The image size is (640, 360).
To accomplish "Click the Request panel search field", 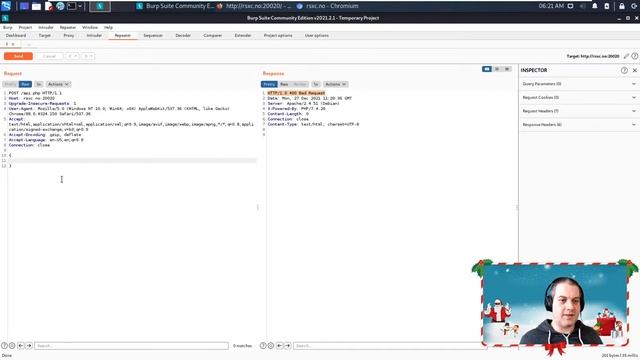I will [131, 346].
